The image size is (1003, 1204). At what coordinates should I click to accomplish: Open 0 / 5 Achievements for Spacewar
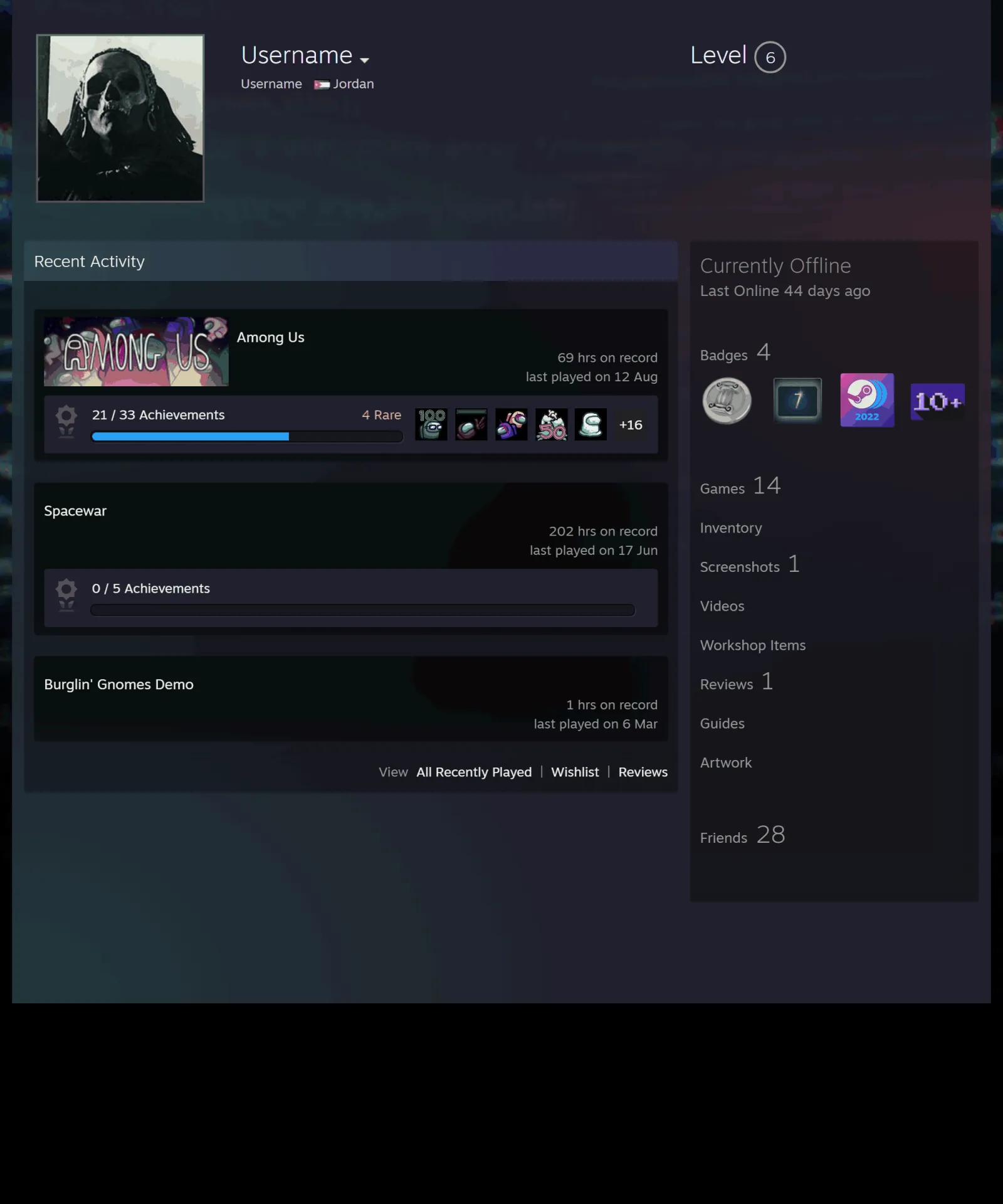(150, 589)
